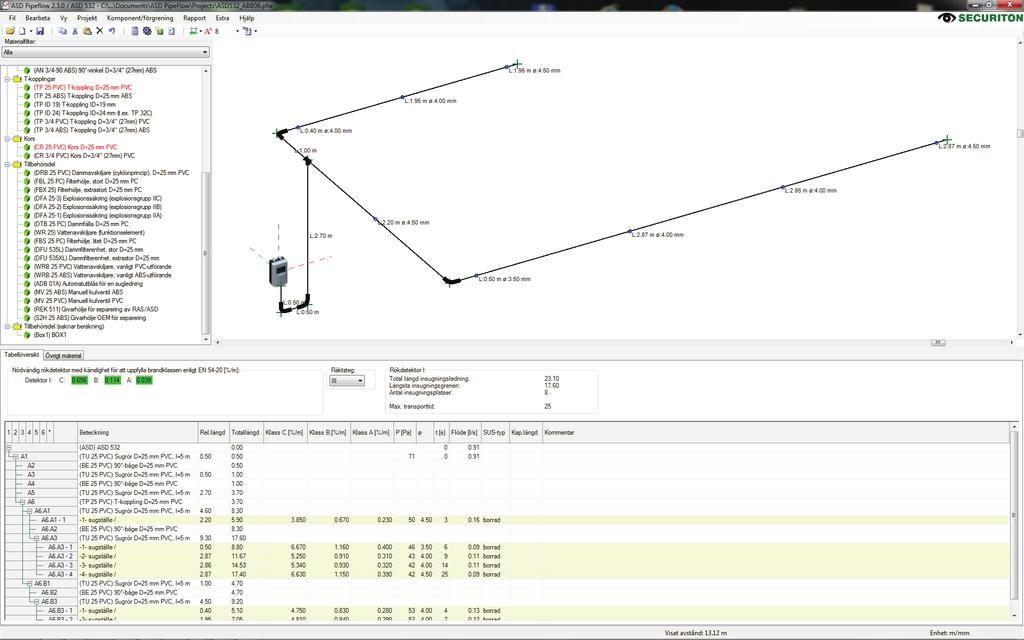The width and height of the screenshot is (1024, 640).
Task: Click the L:2.20 m ø:4.50 mm pipe label
Action: [x=405, y=223]
